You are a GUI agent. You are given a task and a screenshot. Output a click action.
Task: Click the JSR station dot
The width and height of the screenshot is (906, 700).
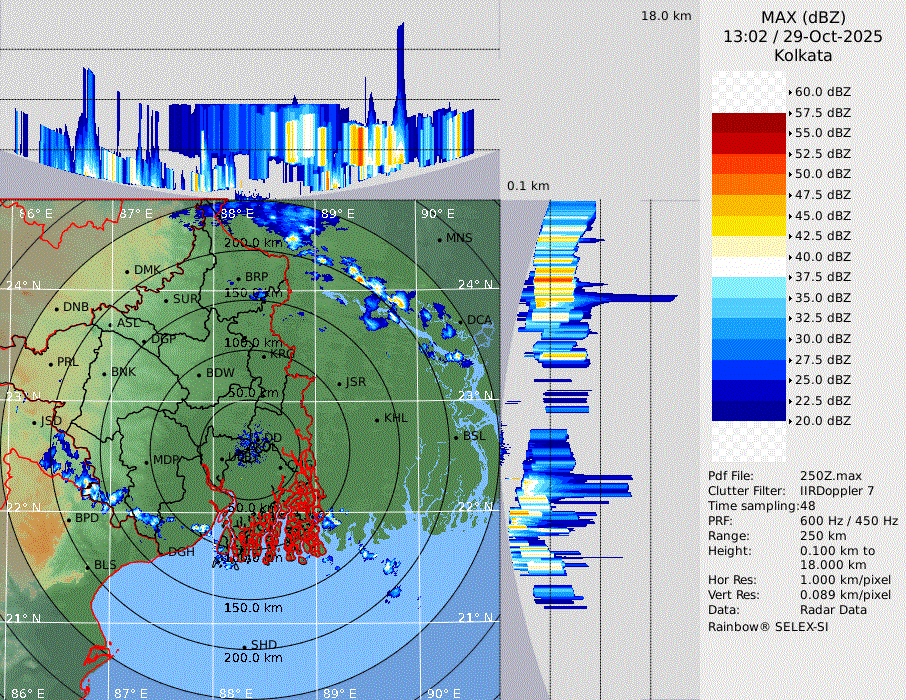pyautogui.click(x=340, y=383)
